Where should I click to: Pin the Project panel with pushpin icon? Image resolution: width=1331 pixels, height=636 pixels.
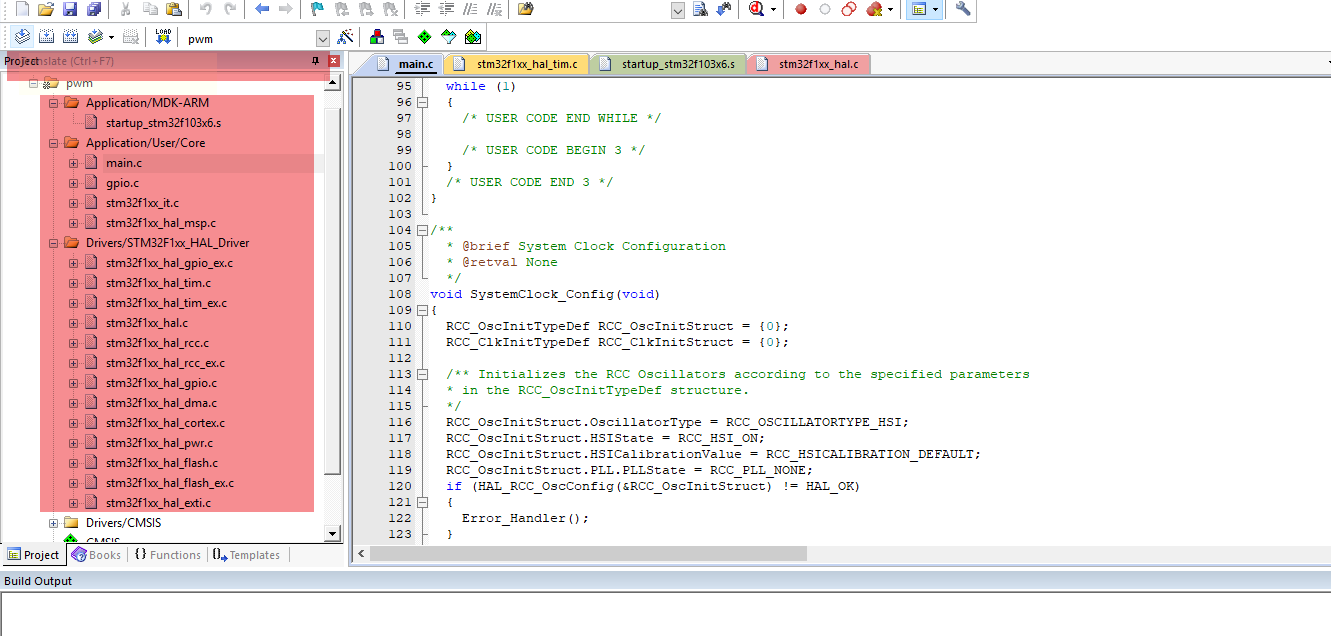point(316,62)
